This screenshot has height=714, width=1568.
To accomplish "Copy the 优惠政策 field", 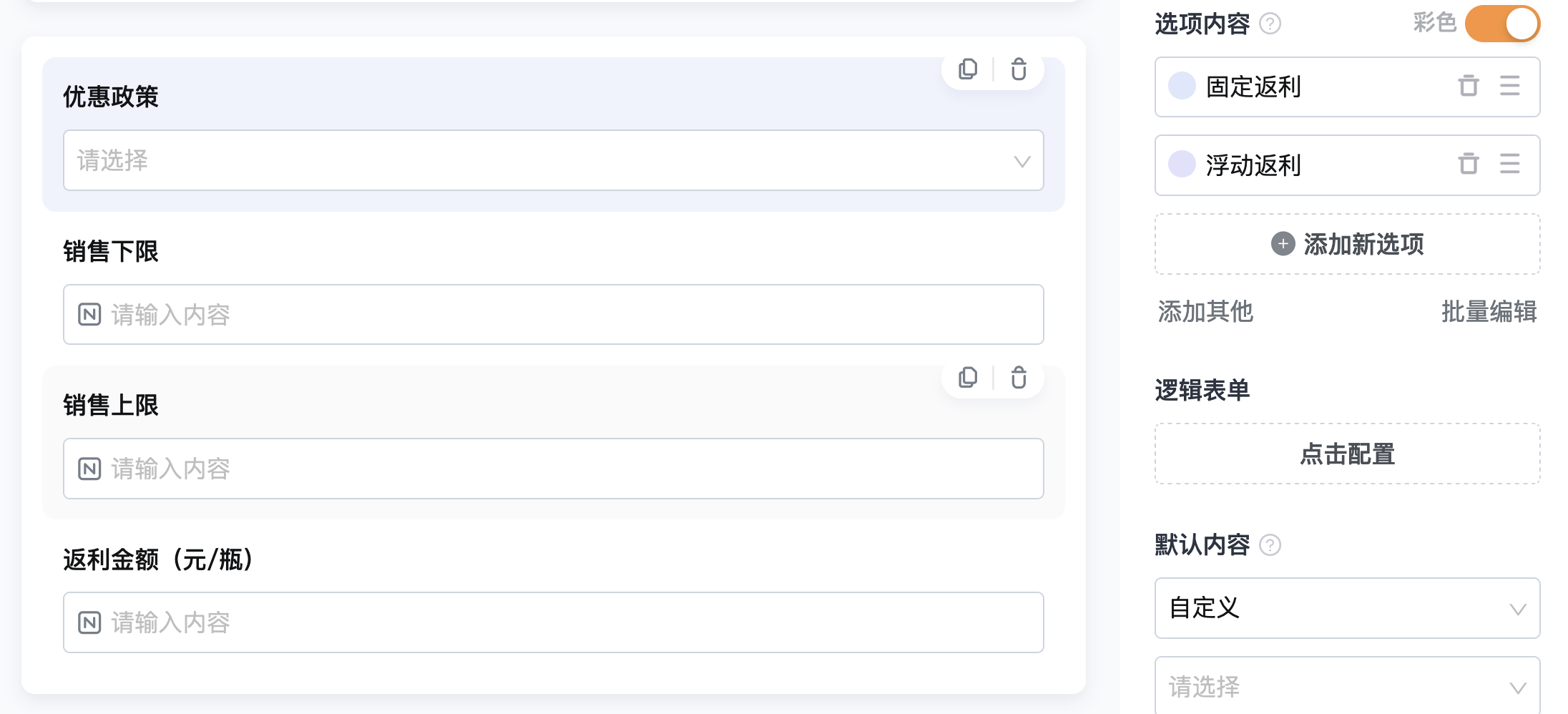I will [x=968, y=69].
